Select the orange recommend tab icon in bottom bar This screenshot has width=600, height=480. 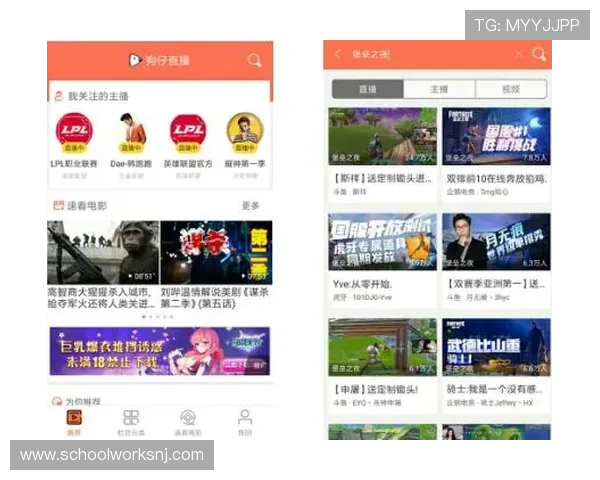coord(74,417)
